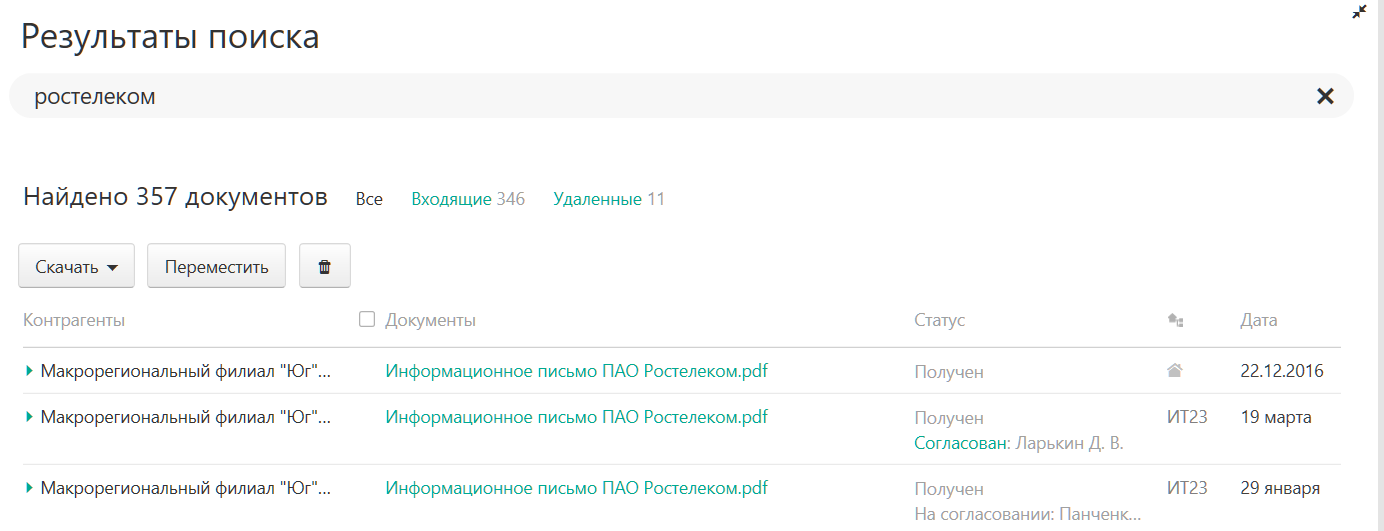Viewport: 1384px width, 531px height.
Task: Click the Переместить button
Action: coord(217,267)
